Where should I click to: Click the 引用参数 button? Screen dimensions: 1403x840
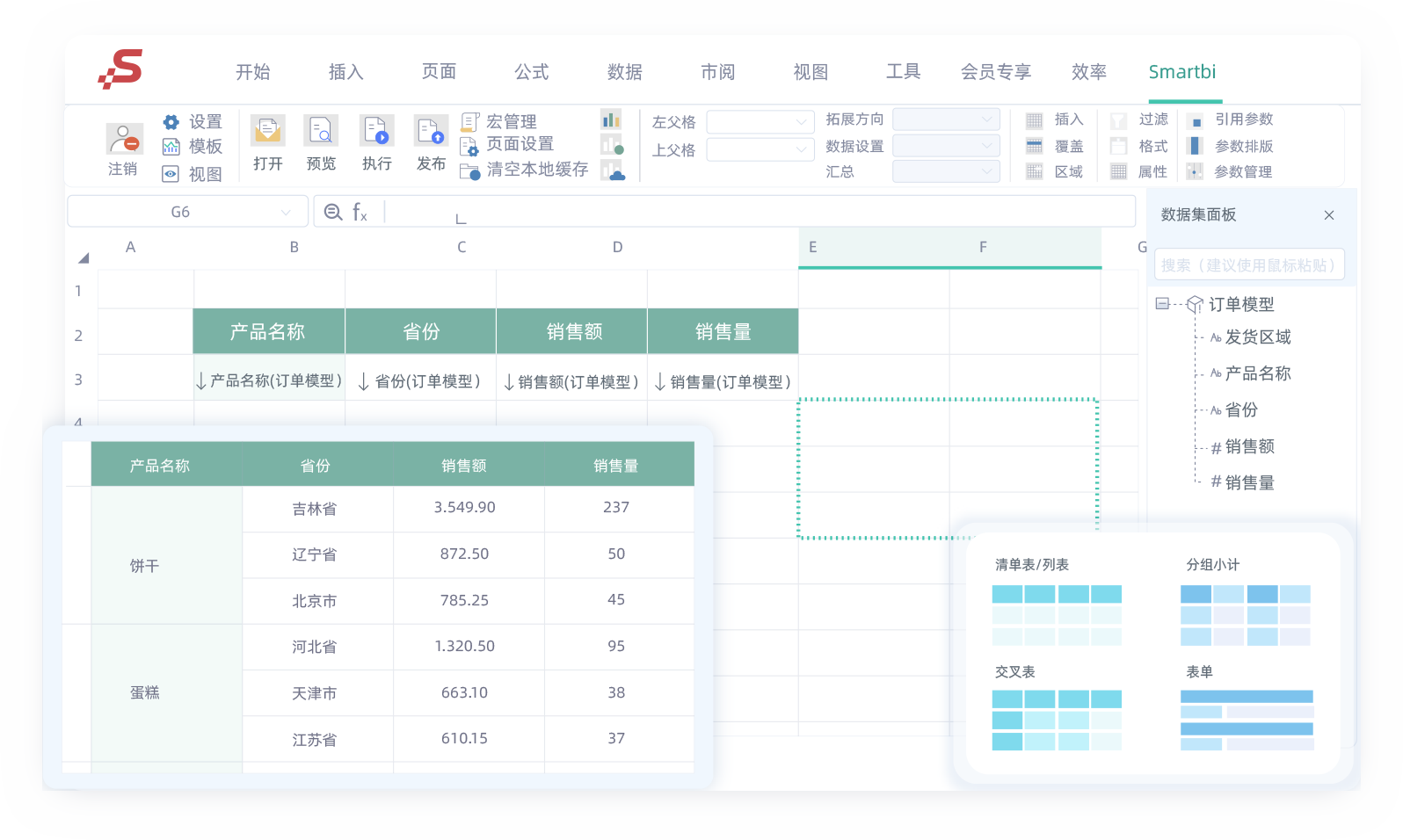(1243, 119)
